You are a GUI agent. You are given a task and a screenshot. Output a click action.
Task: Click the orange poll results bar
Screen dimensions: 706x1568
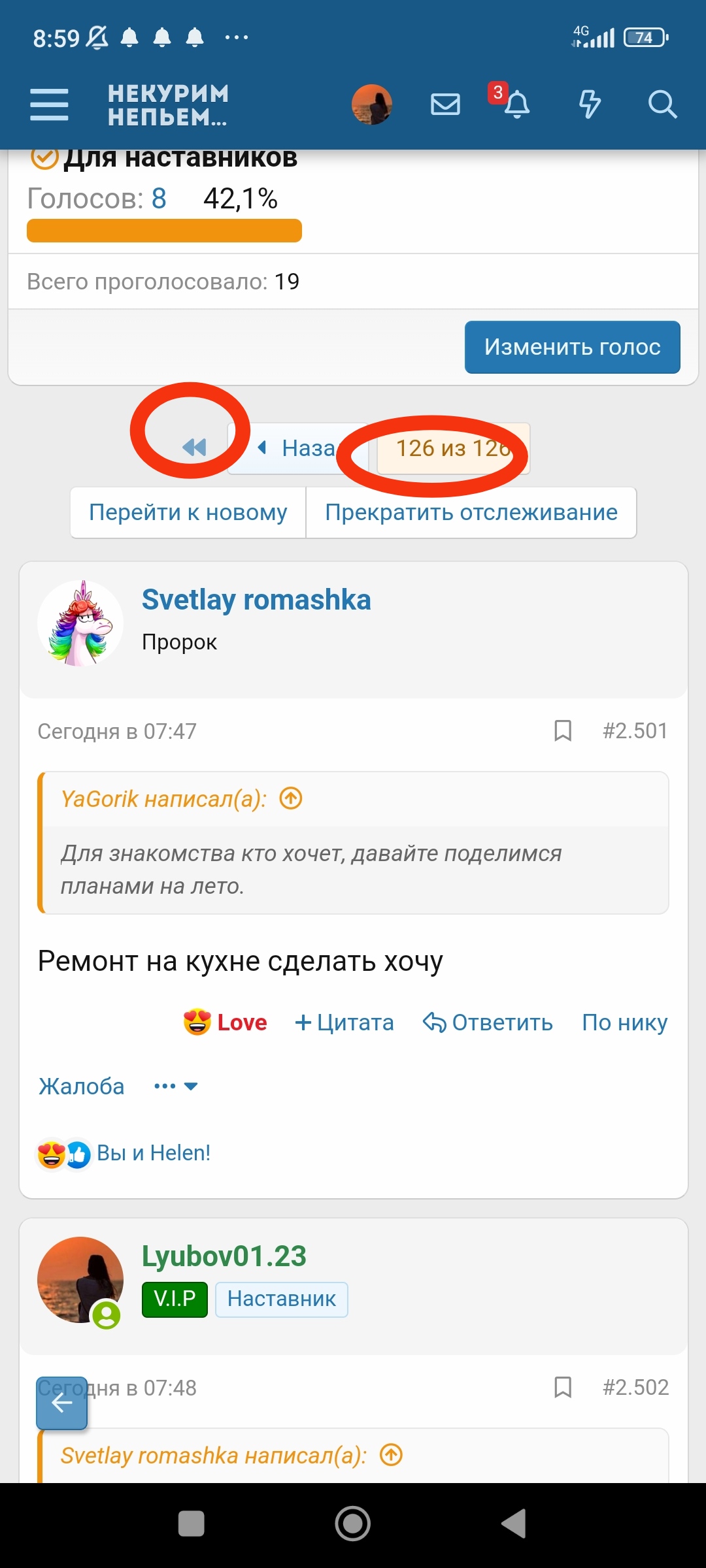point(164,231)
